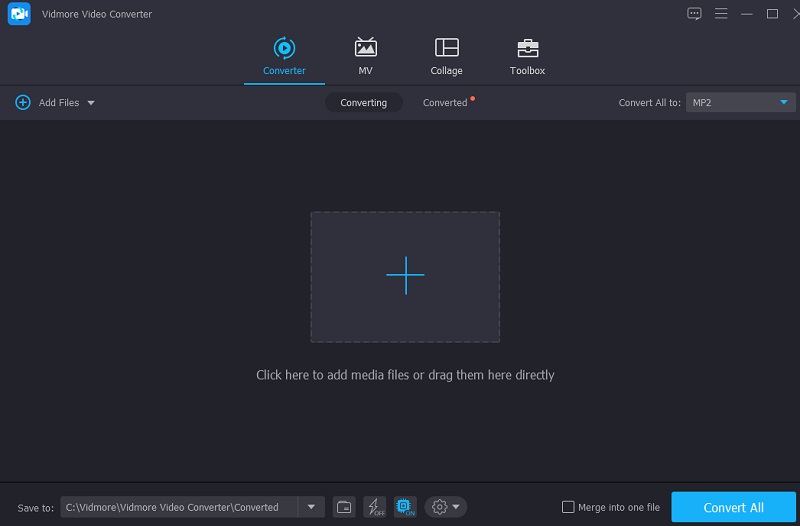Click the large plus to add media
This screenshot has width=800, height=526.
pyautogui.click(x=405, y=275)
